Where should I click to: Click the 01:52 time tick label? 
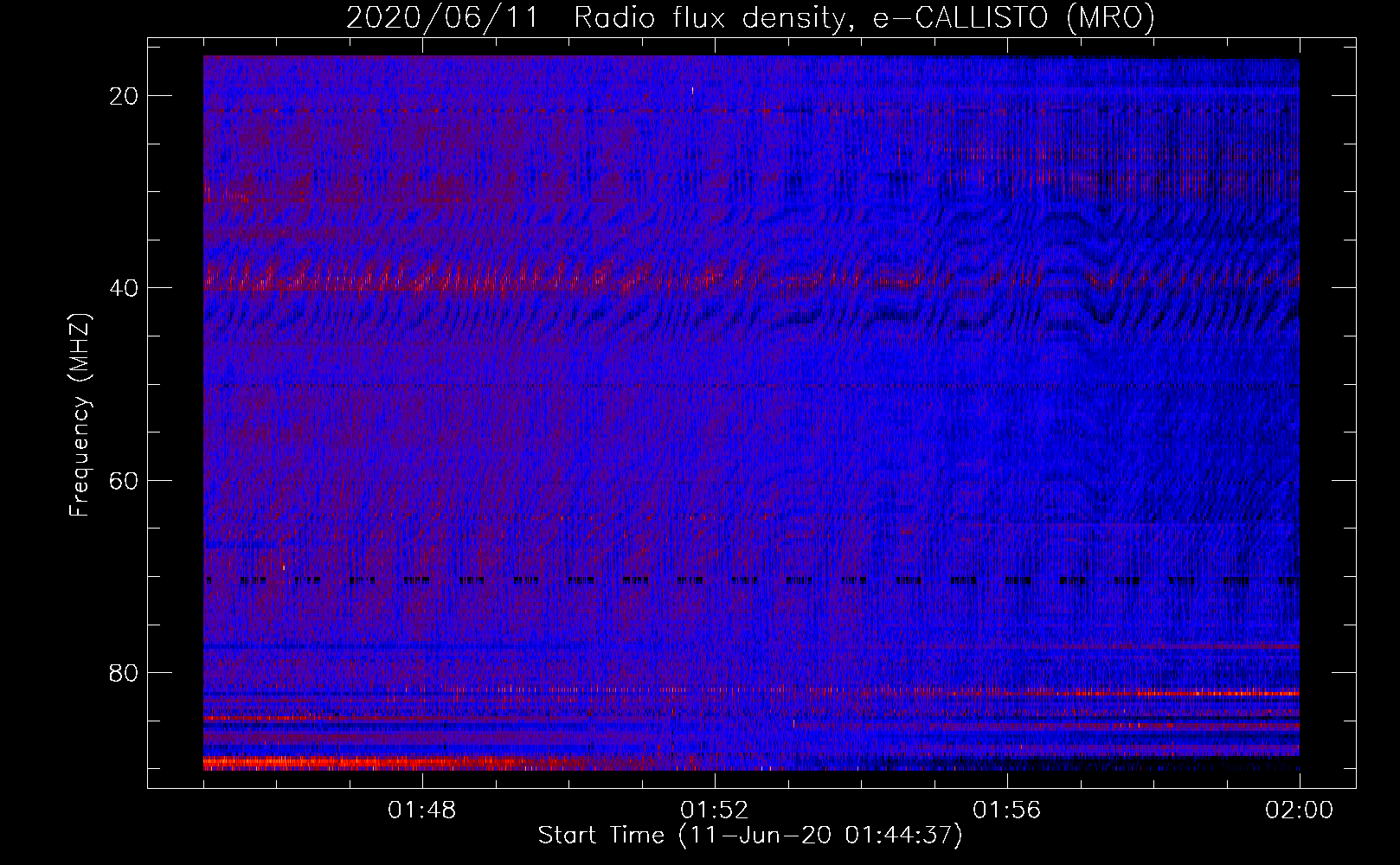715,811
